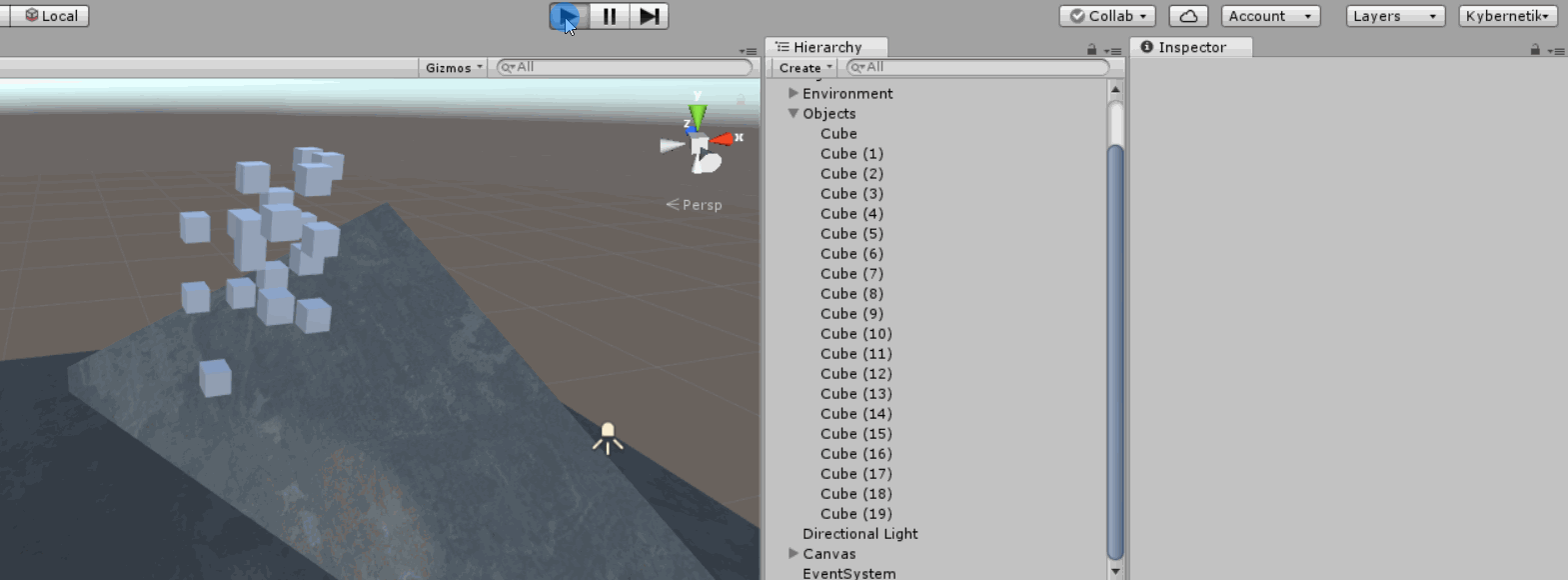Select Cube (11) in the Hierarchy

click(855, 353)
